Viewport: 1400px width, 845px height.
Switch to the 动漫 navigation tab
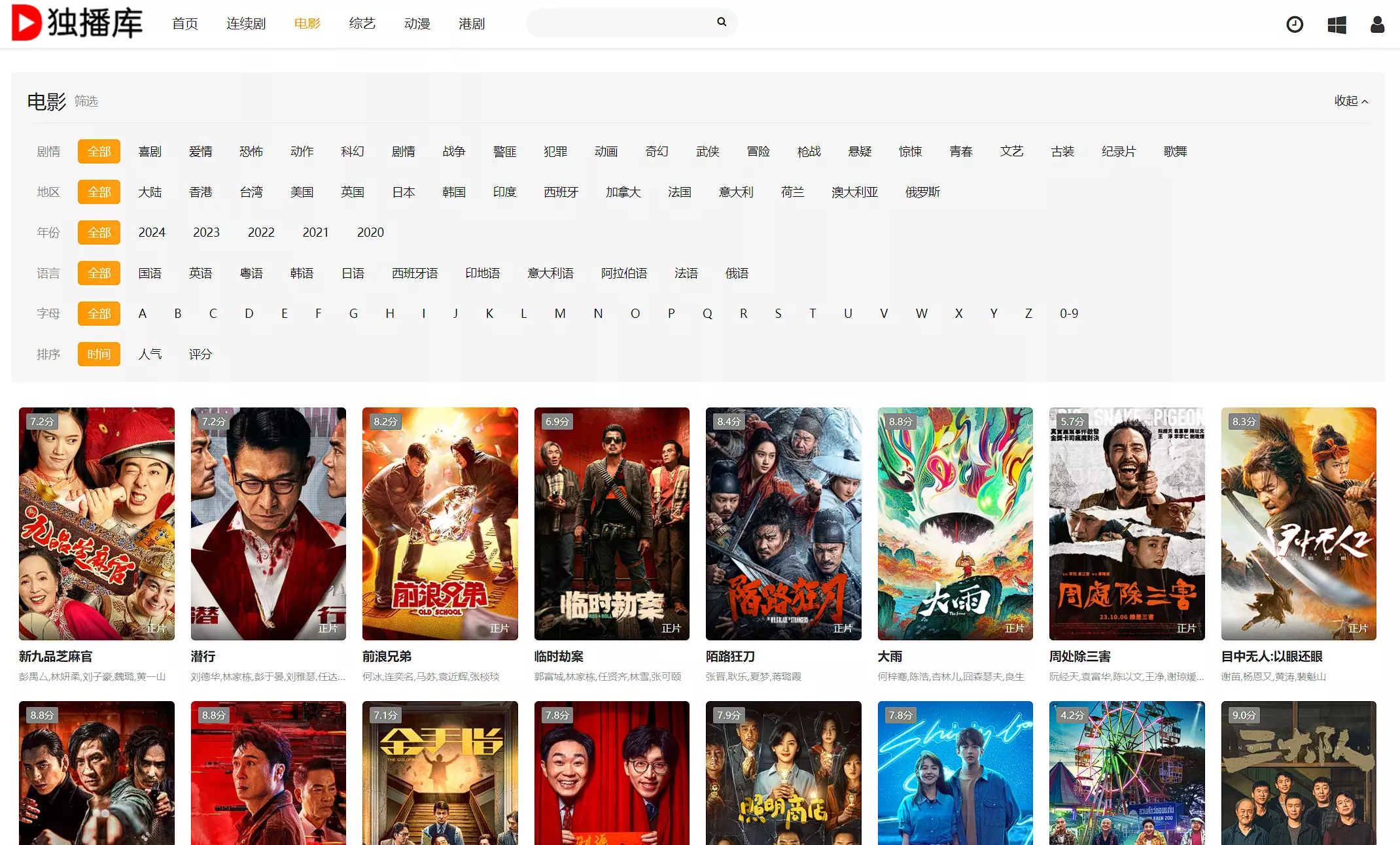417,24
